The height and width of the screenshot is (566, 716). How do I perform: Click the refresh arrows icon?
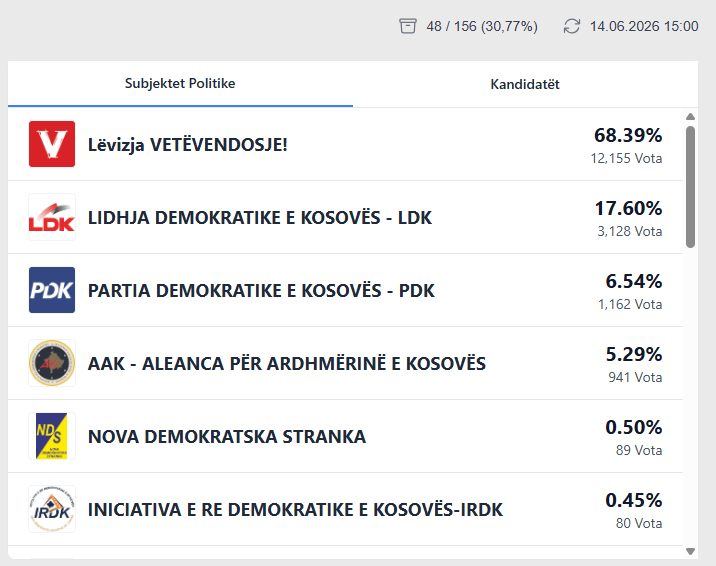click(x=572, y=26)
